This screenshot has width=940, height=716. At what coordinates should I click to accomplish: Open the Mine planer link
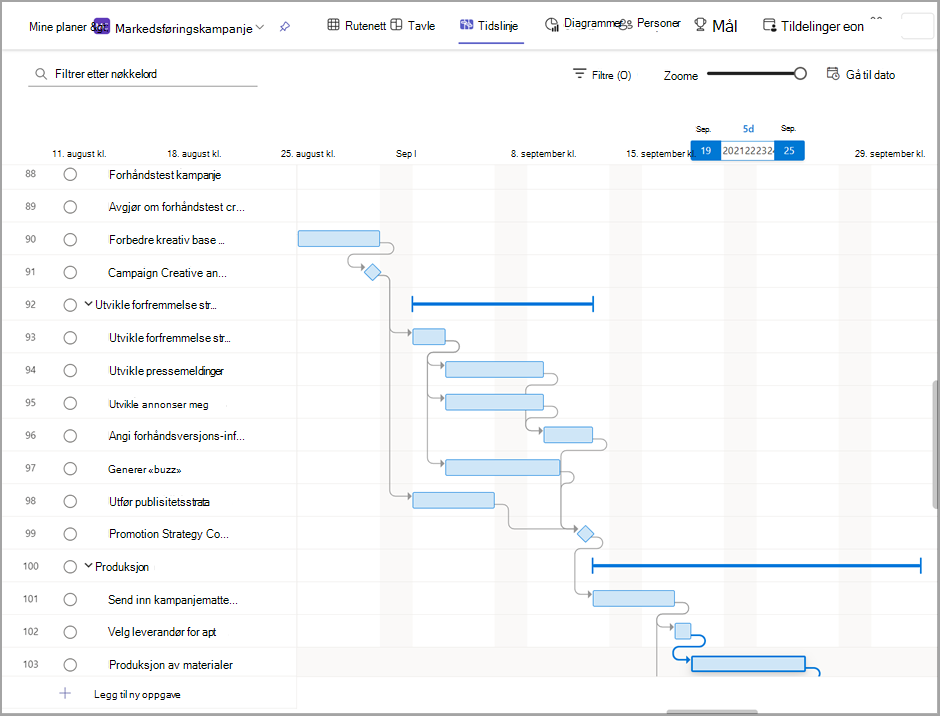[x=58, y=27]
